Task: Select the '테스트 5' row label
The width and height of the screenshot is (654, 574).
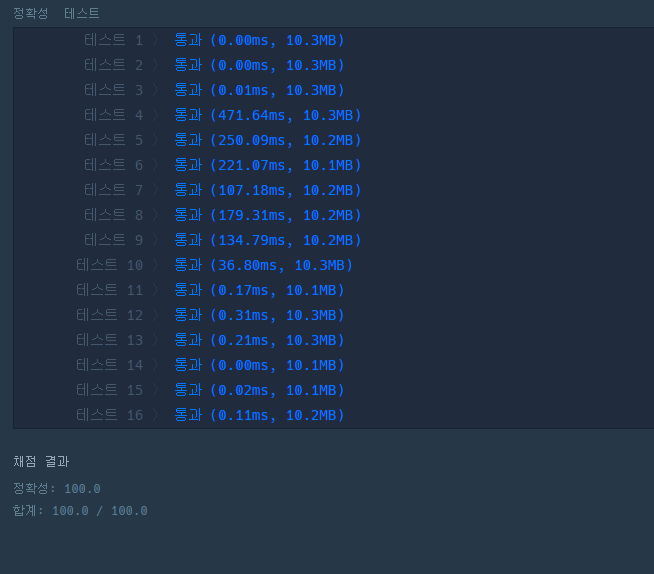Action: click(113, 140)
